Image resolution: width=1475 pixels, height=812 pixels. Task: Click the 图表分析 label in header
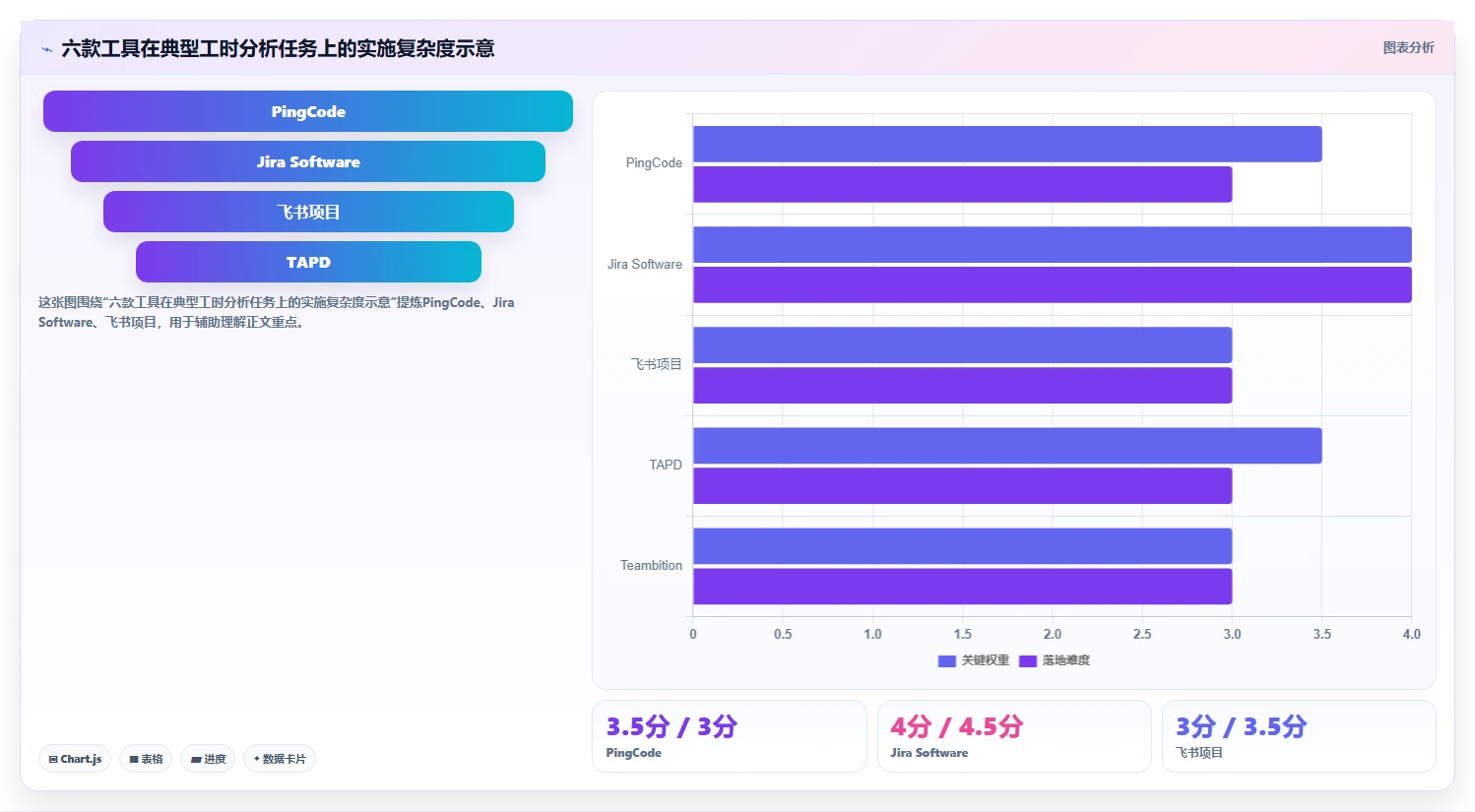point(1408,47)
